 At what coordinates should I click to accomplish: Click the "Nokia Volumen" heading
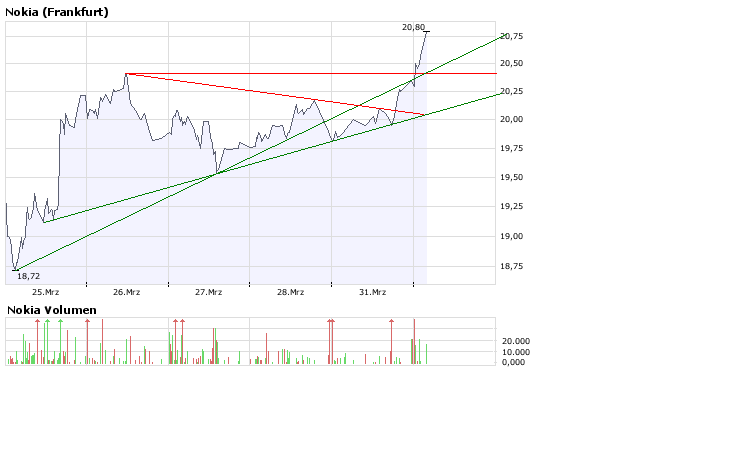[52, 310]
